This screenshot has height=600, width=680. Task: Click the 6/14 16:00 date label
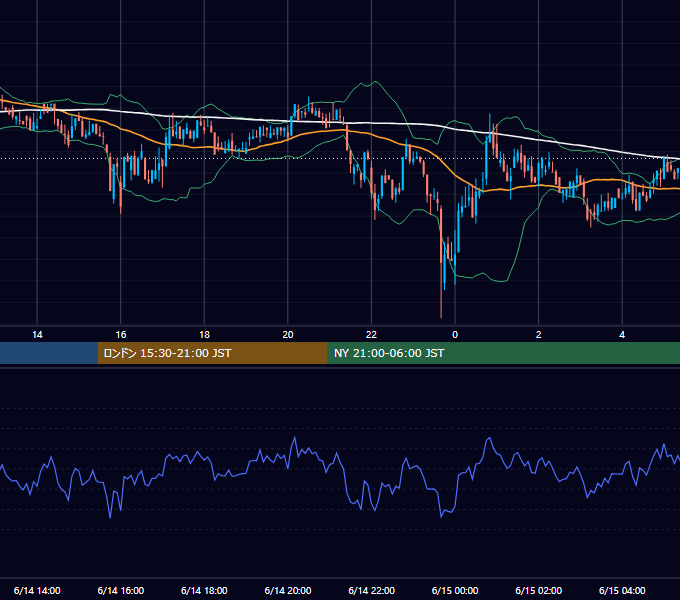tap(121, 590)
